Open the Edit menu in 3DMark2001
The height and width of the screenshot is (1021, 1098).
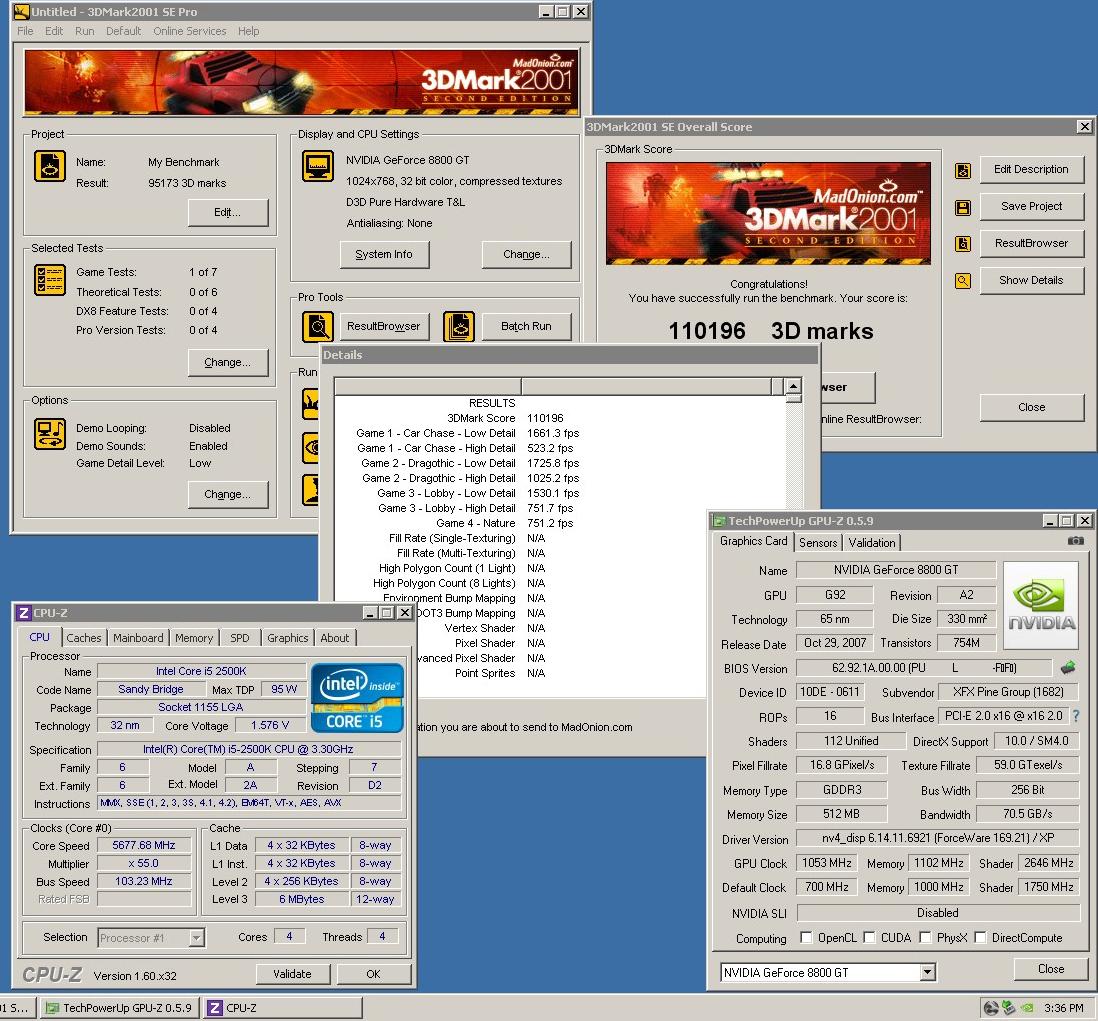54,31
